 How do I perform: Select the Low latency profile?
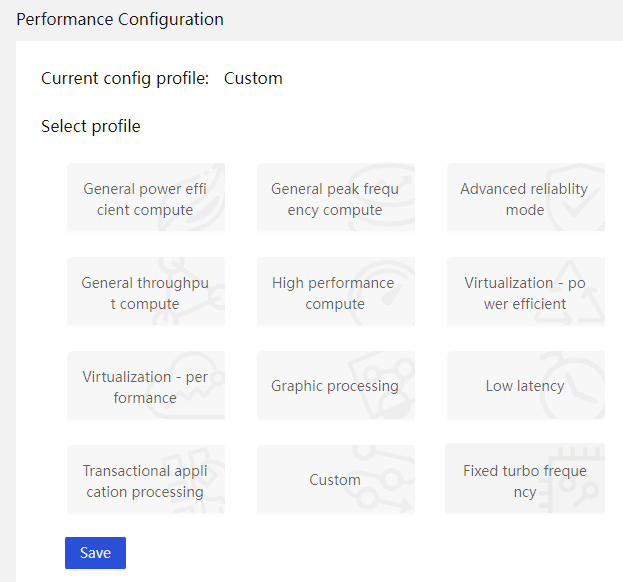point(526,385)
